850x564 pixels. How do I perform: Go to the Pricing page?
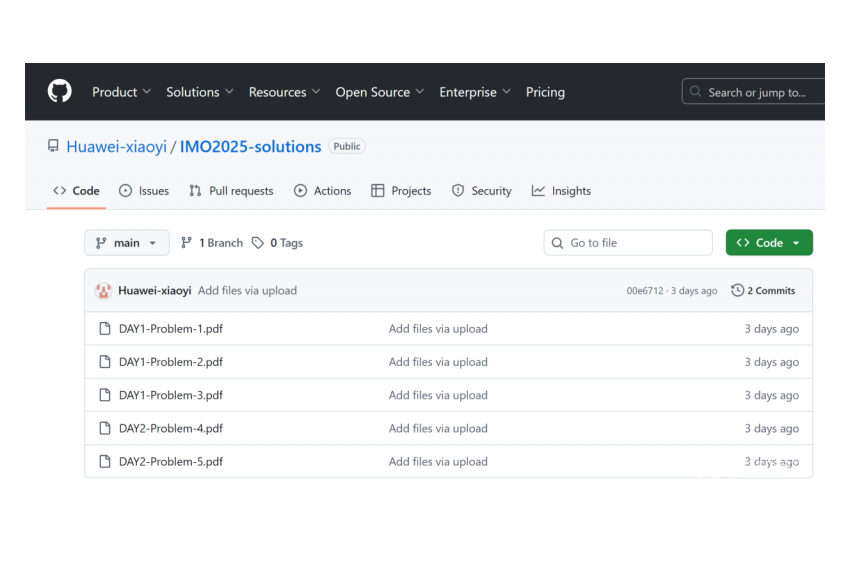coord(545,92)
